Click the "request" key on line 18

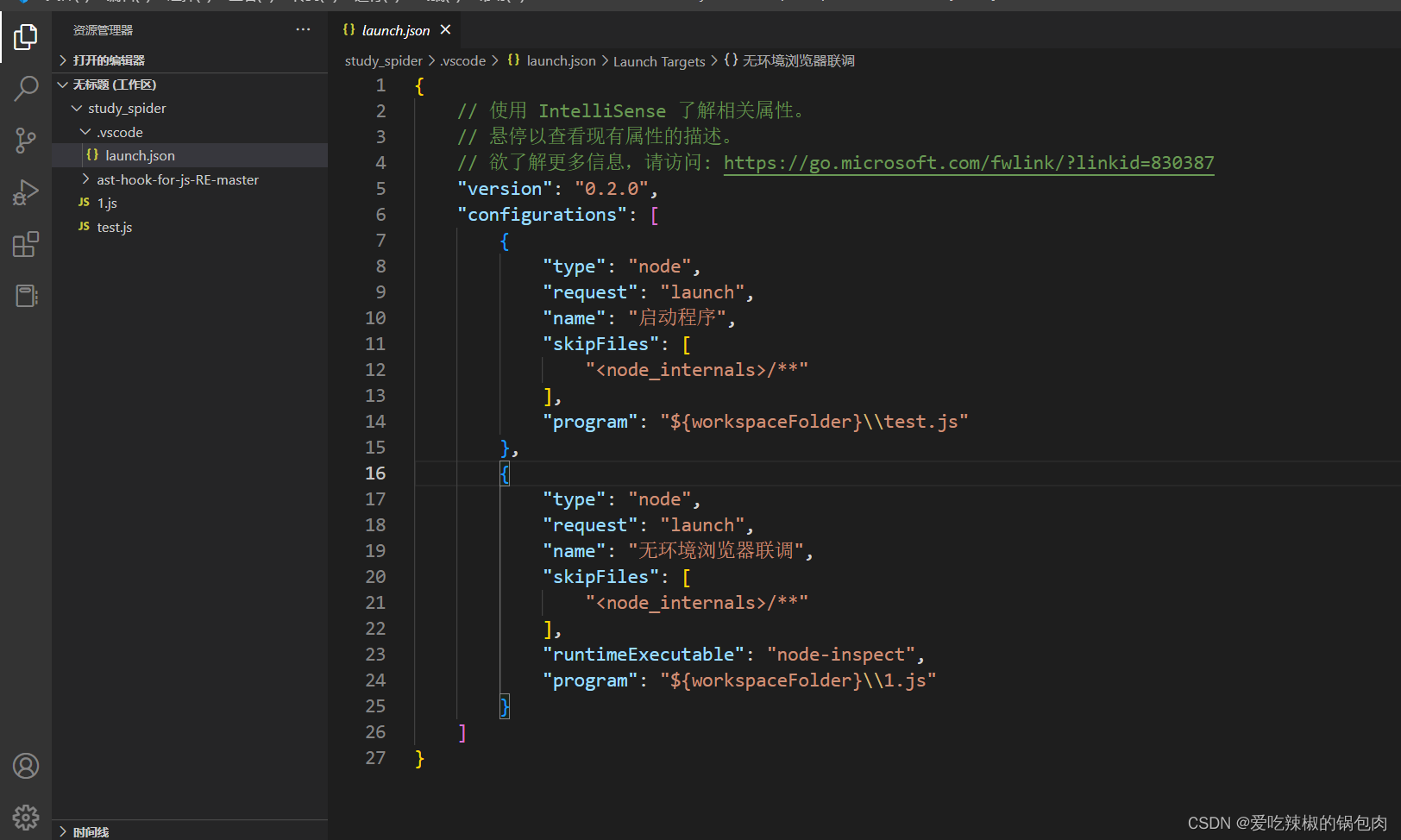click(x=590, y=525)
